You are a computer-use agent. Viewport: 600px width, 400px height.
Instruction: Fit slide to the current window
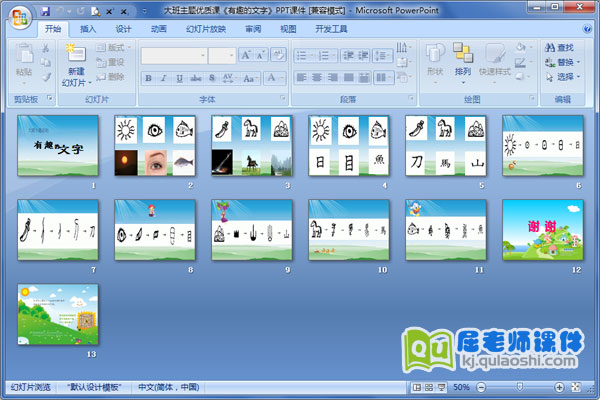578,387
